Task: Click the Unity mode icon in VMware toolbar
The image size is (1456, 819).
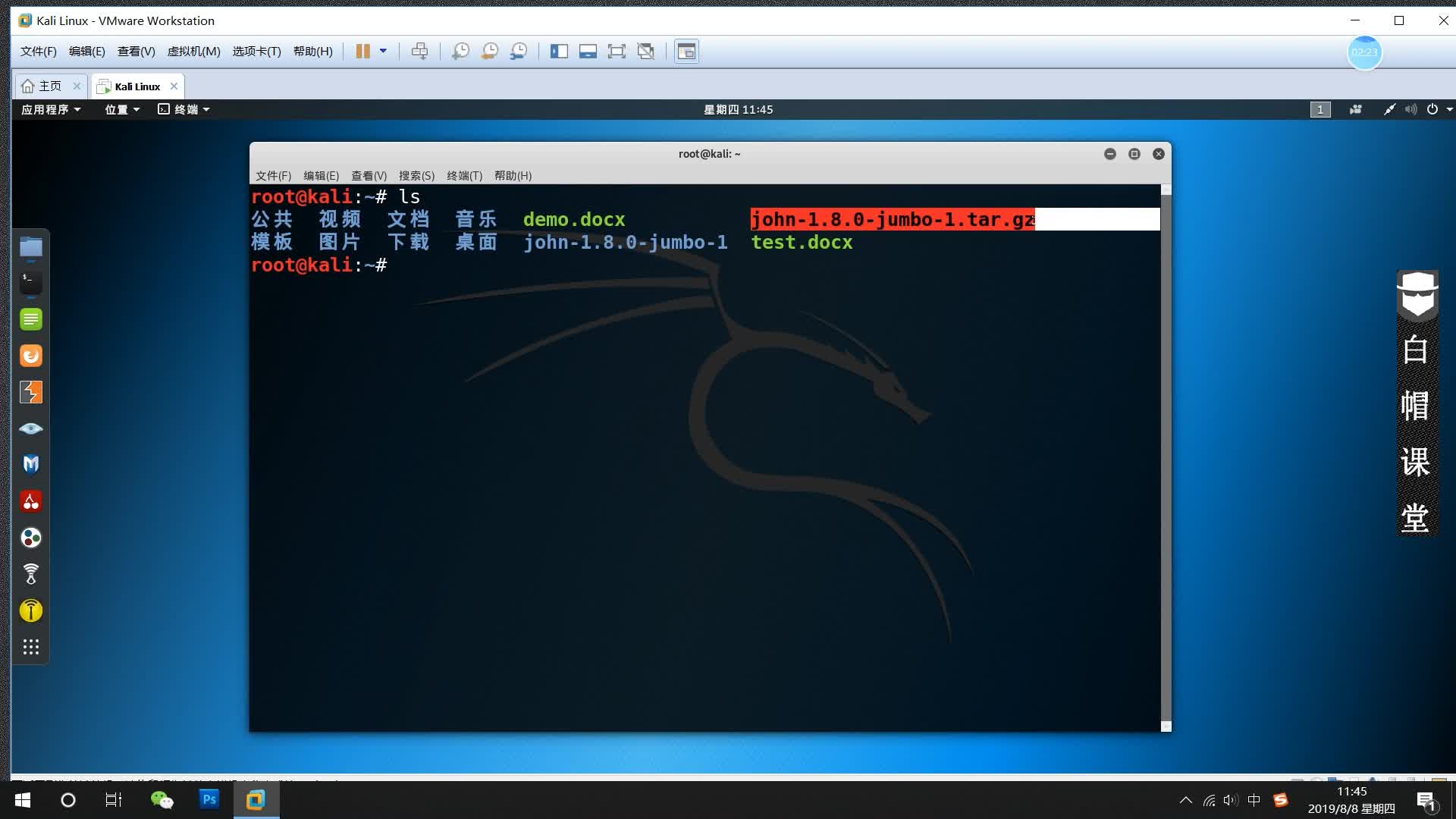Action: point(645,51)
